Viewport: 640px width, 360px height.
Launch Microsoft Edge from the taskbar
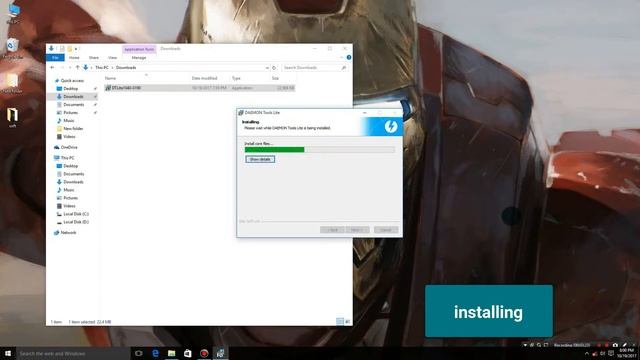155,353
